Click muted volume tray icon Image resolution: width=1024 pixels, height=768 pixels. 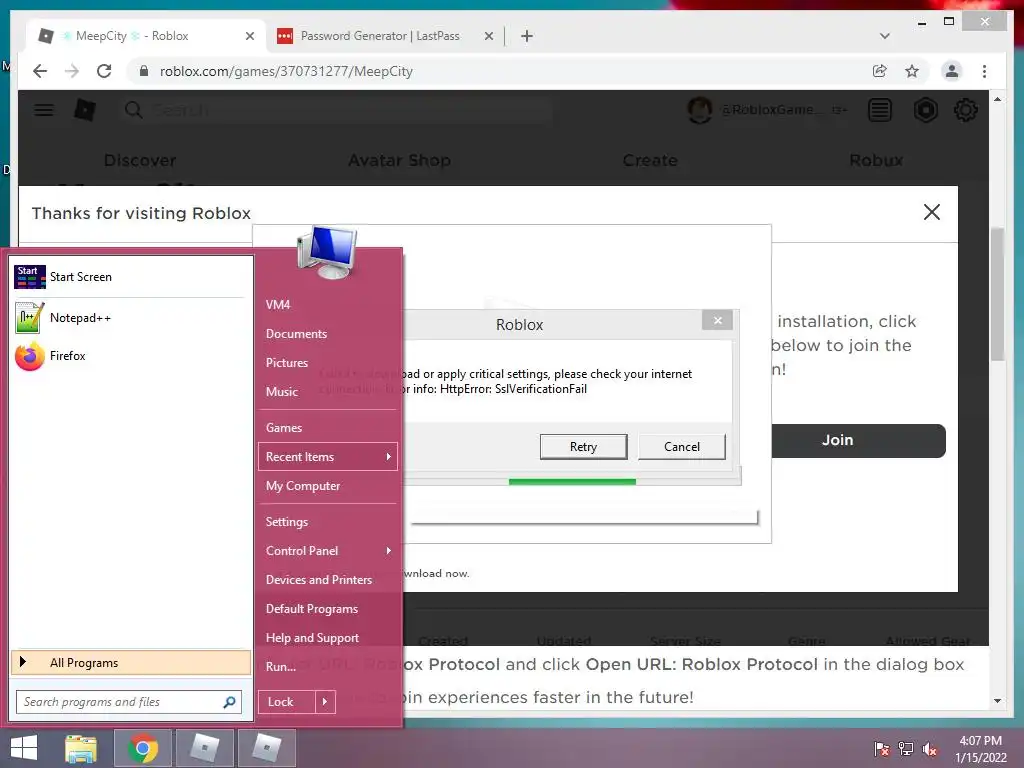click(x=930, y=749)
